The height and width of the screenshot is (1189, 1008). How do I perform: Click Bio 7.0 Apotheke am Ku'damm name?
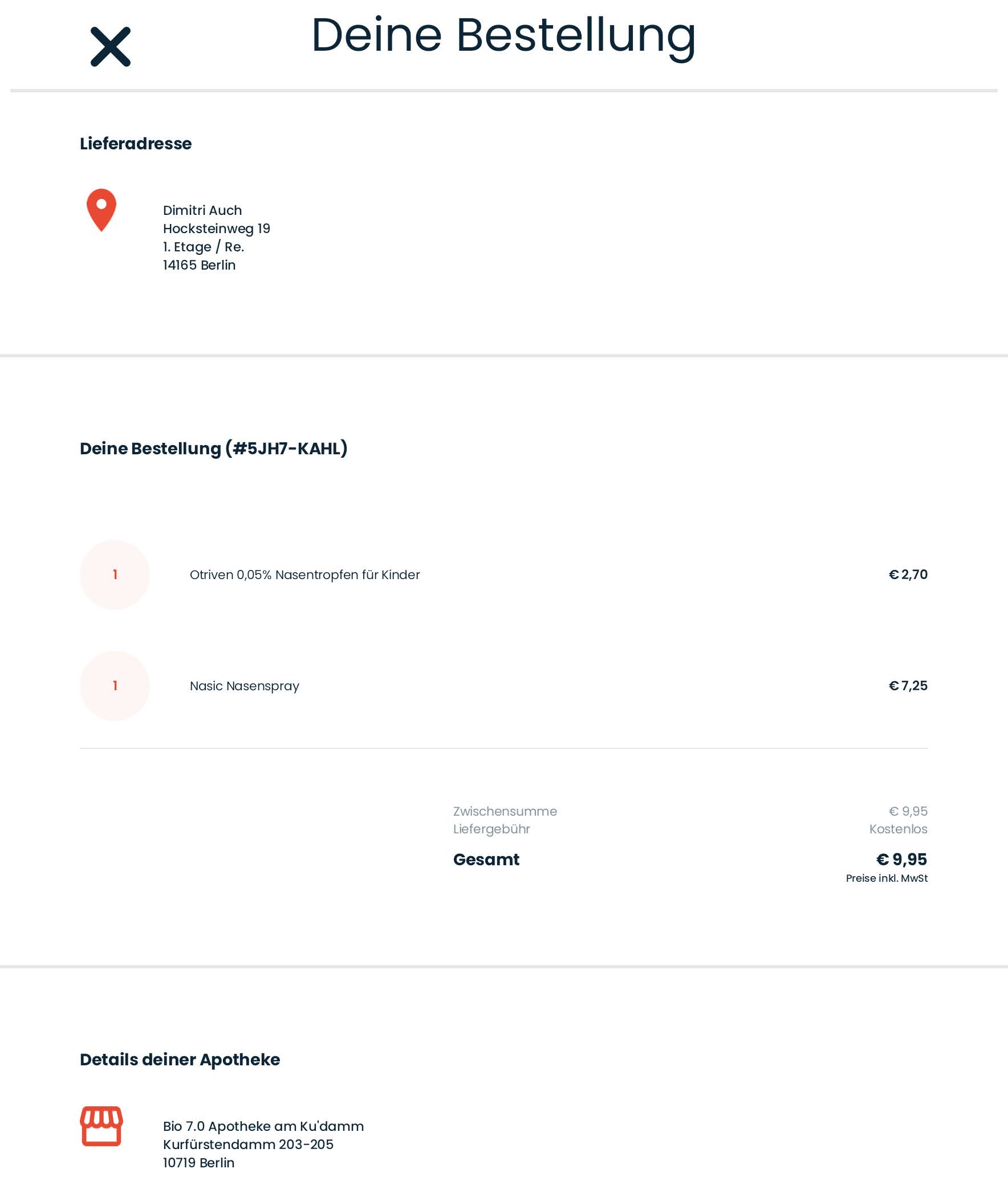(263, 1126)
